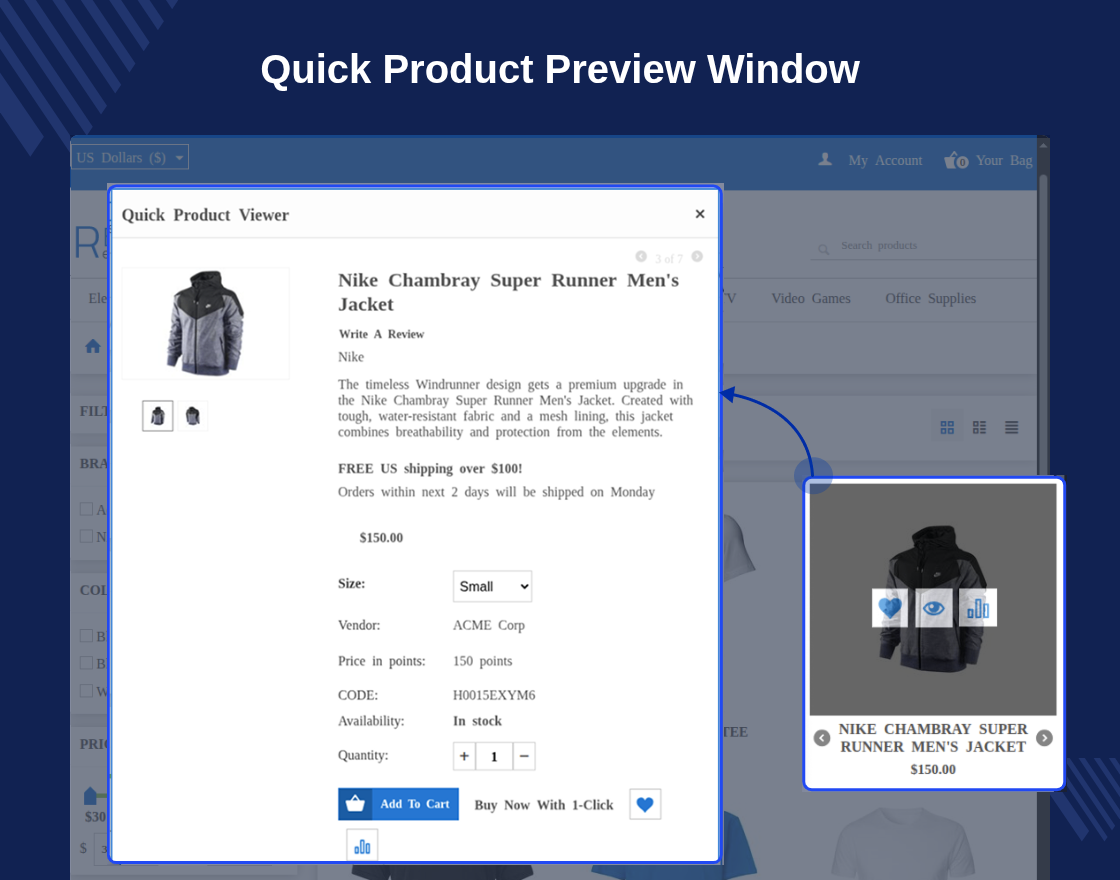Toggle second color filter checkbox
The width and height of the screenshot is (1120, 880).
[86, 663]
